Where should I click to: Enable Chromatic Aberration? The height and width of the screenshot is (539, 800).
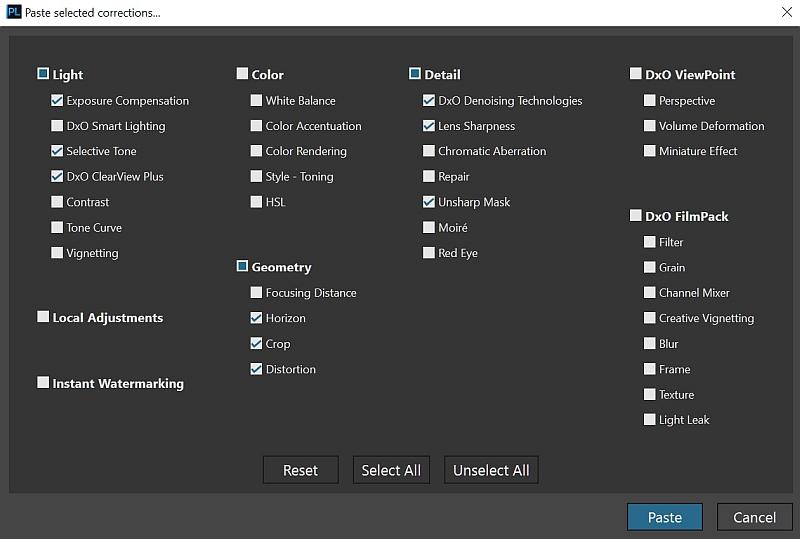click(x=429, y=151)
